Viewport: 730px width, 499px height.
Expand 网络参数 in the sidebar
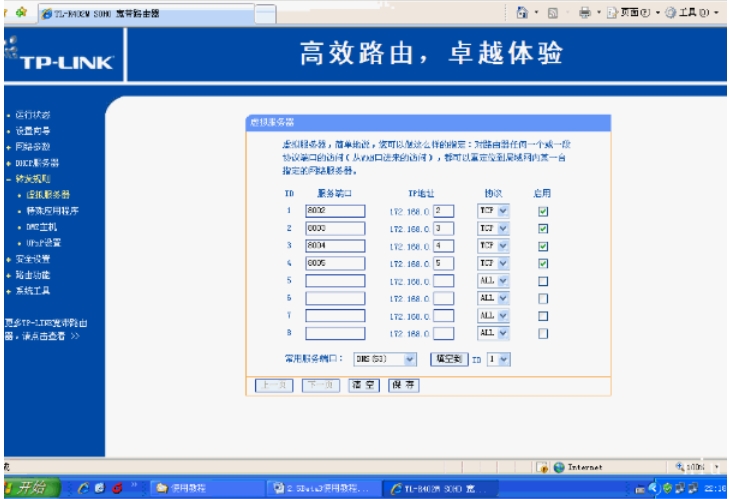pyautogui.click(x=33, y=147)
